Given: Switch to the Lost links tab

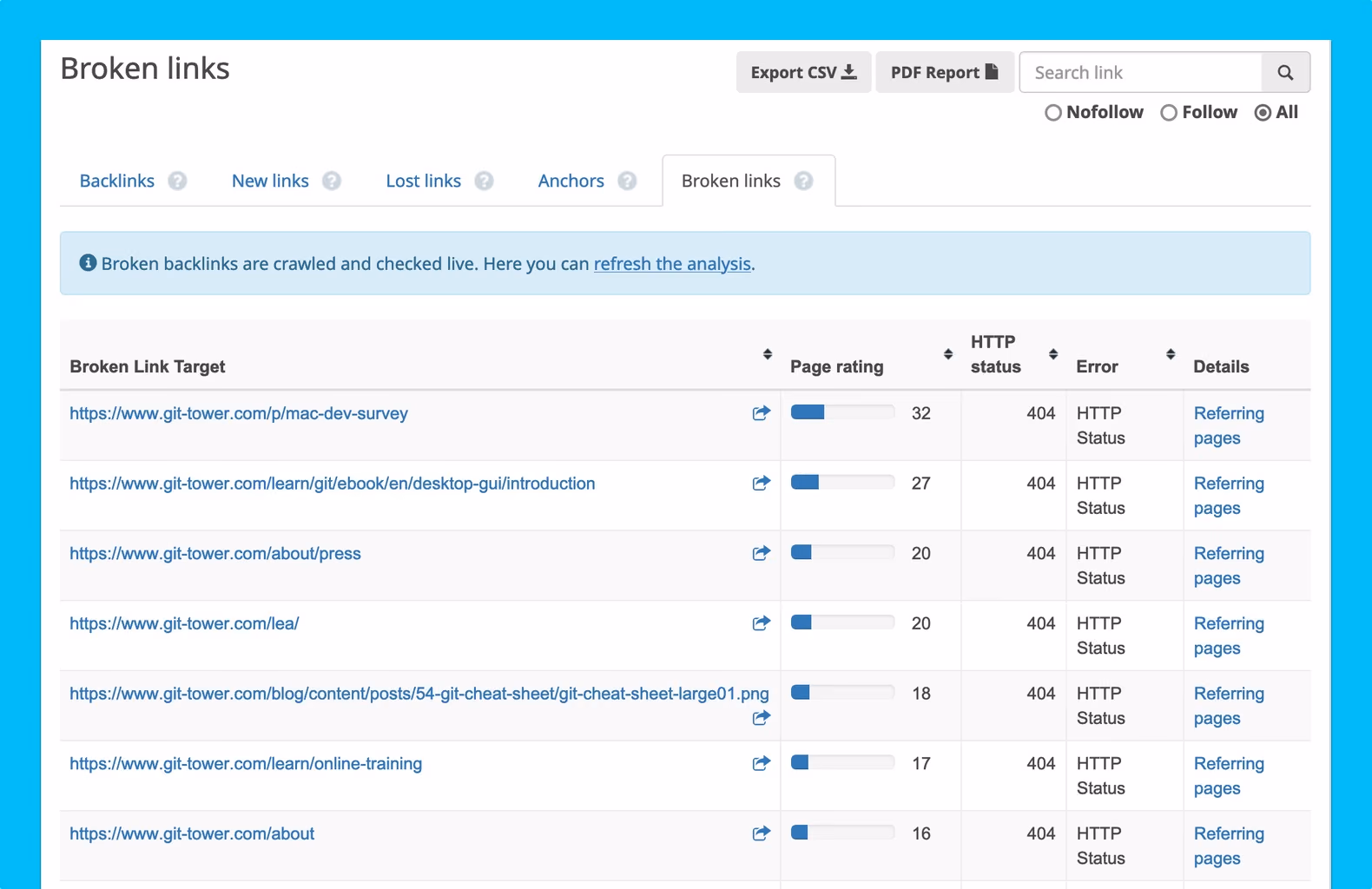Looking at the screenshot, I should pos(424,181).
